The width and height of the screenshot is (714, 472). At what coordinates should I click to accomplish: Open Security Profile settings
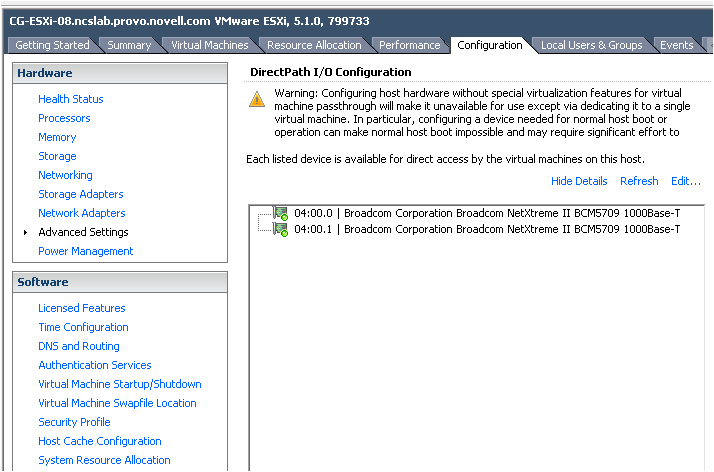pyautogui.click(x=74, y=422)
